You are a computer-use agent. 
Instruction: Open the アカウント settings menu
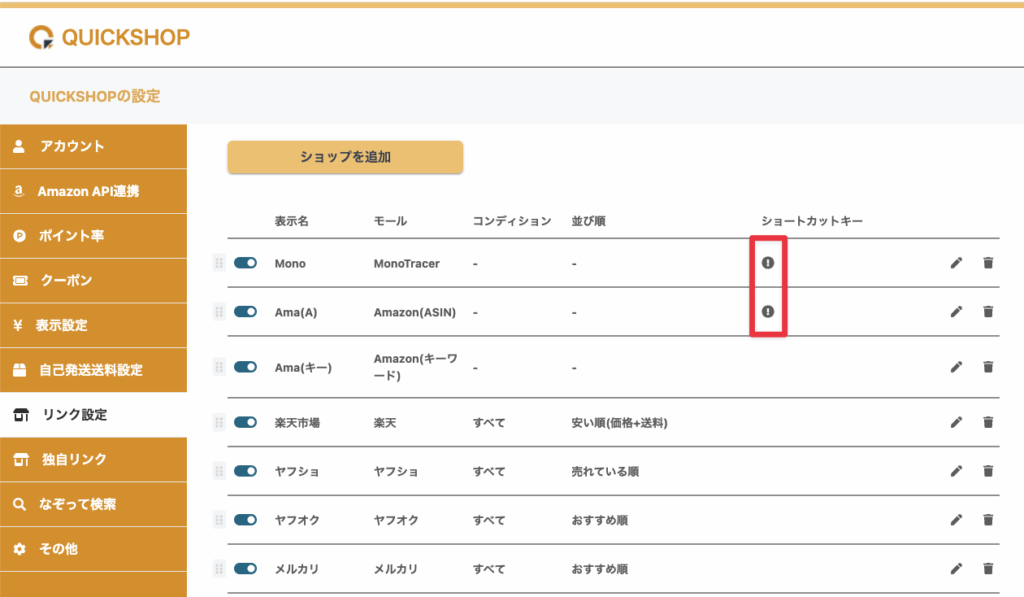(x=93, y=146)
